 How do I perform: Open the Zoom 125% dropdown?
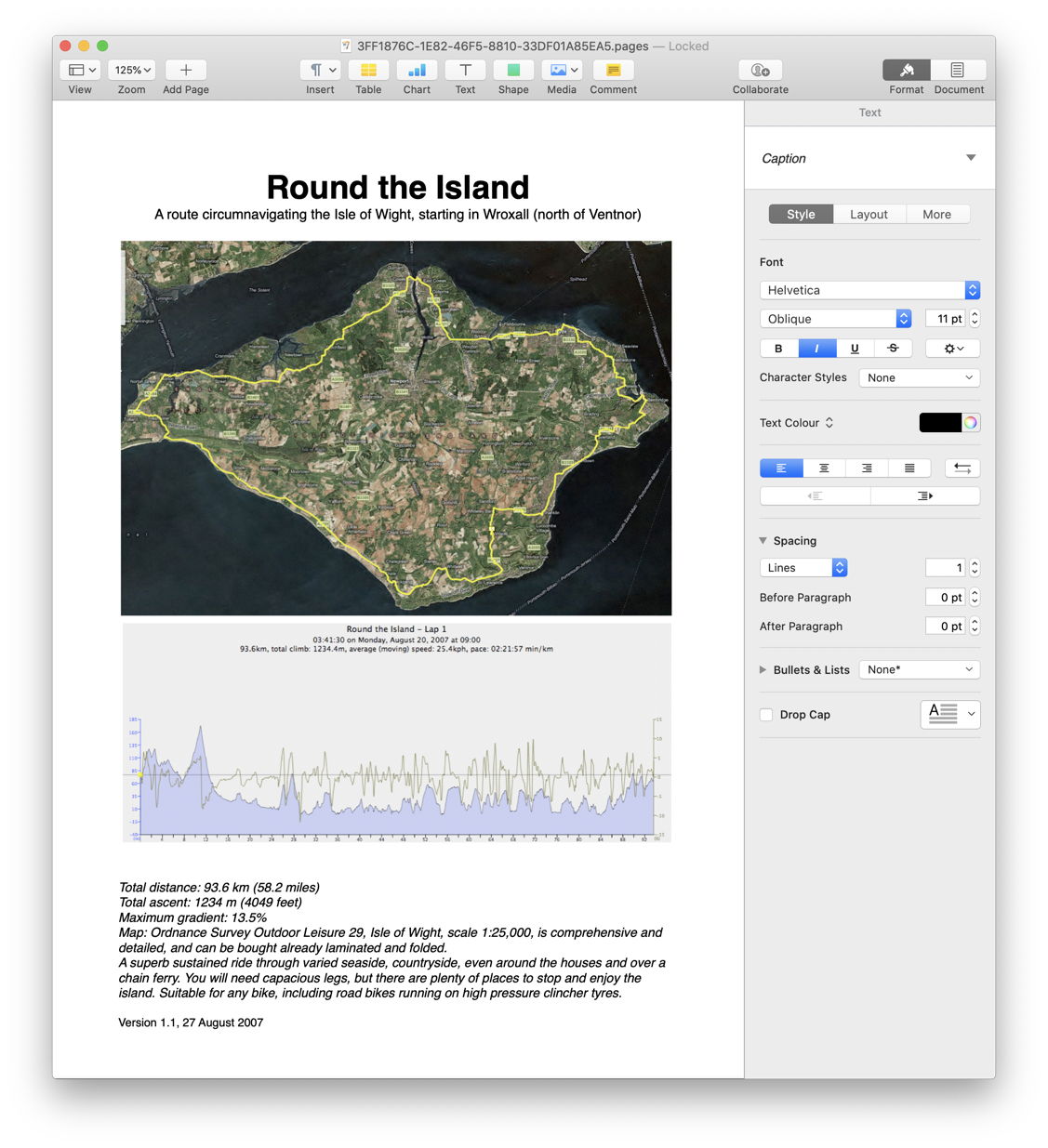[x=133, y=70]
